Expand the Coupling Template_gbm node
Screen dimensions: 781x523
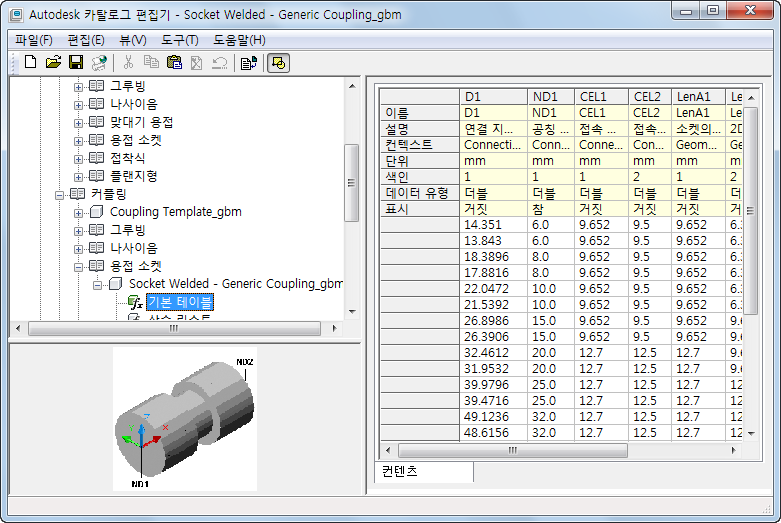78,213
